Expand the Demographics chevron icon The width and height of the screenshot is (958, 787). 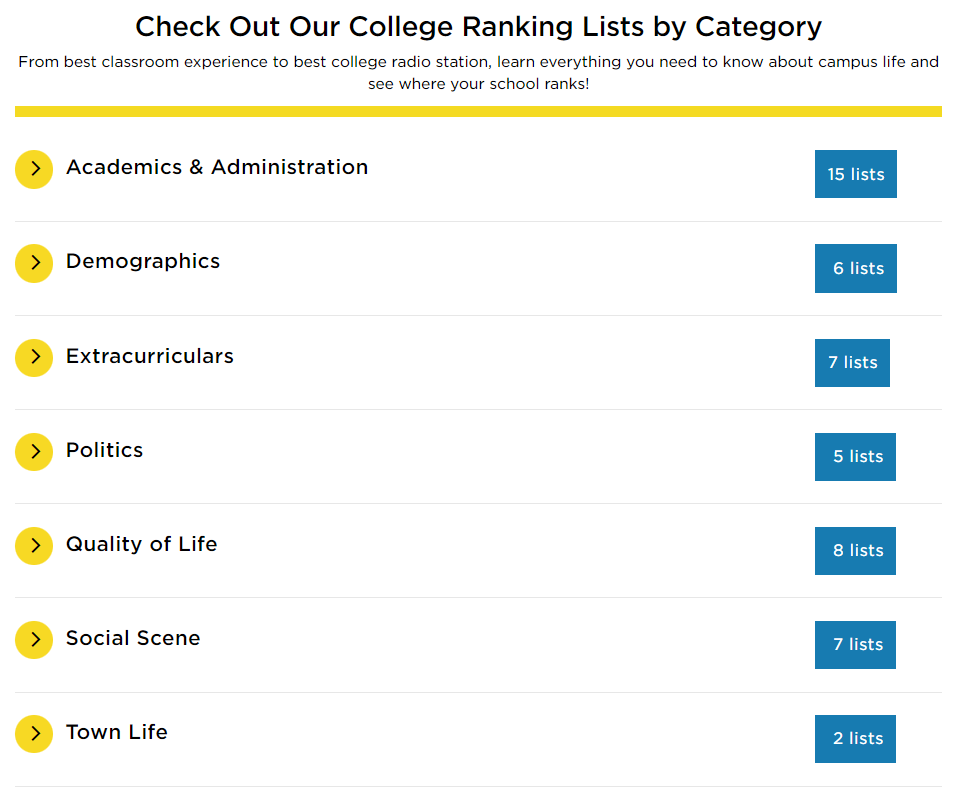[x=34, y=263]
